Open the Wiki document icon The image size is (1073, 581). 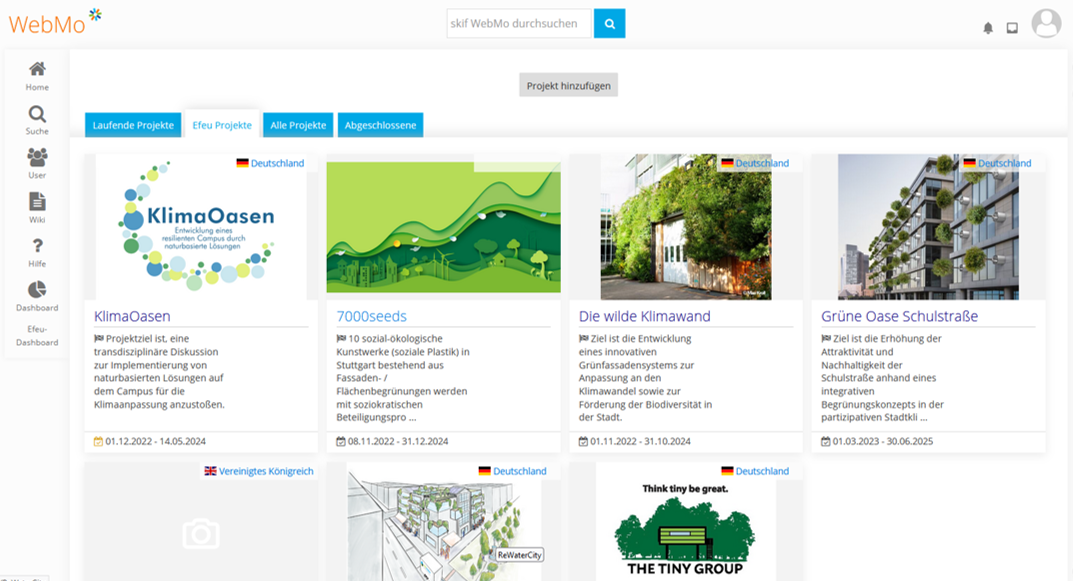[x=37, y=201]
